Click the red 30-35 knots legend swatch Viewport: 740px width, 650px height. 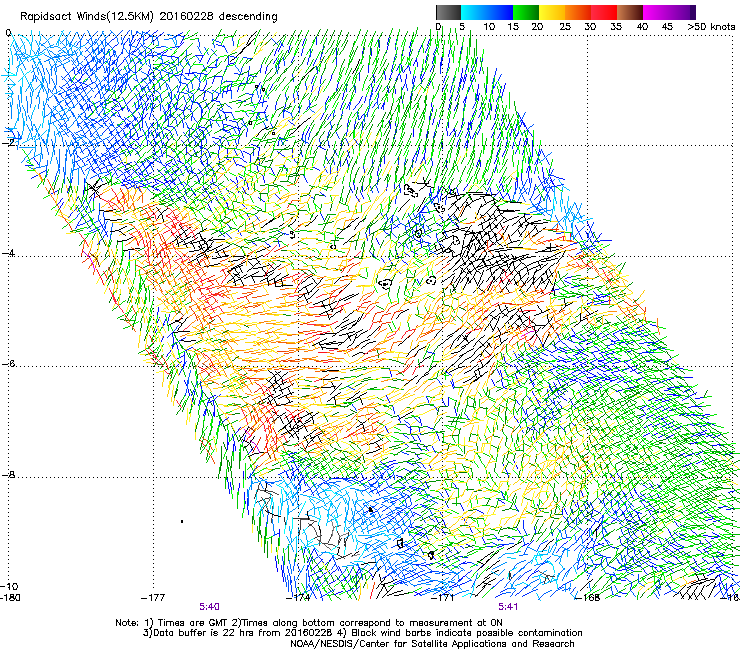[604, 12]
